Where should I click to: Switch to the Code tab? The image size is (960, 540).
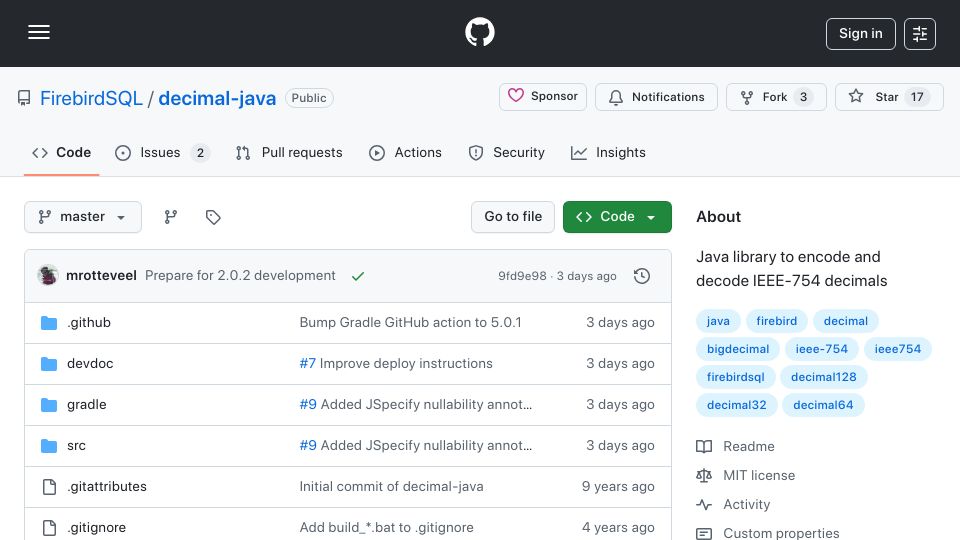(x=61, y=152)
